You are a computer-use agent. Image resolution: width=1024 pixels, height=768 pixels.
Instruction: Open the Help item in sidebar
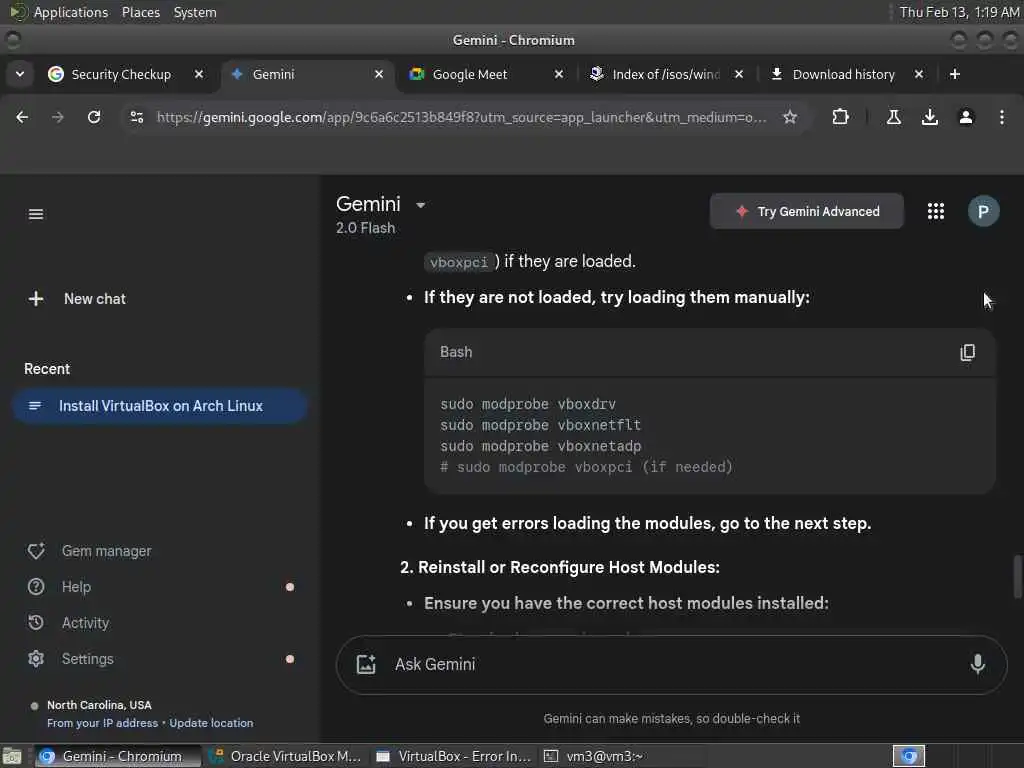pyautogui.click(x=59, y=586)
